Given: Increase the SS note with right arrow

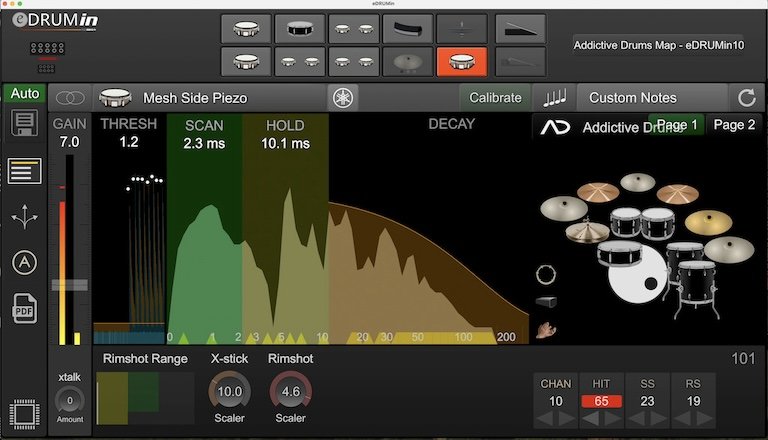Looking at the screenshot, I should (658, 419).
